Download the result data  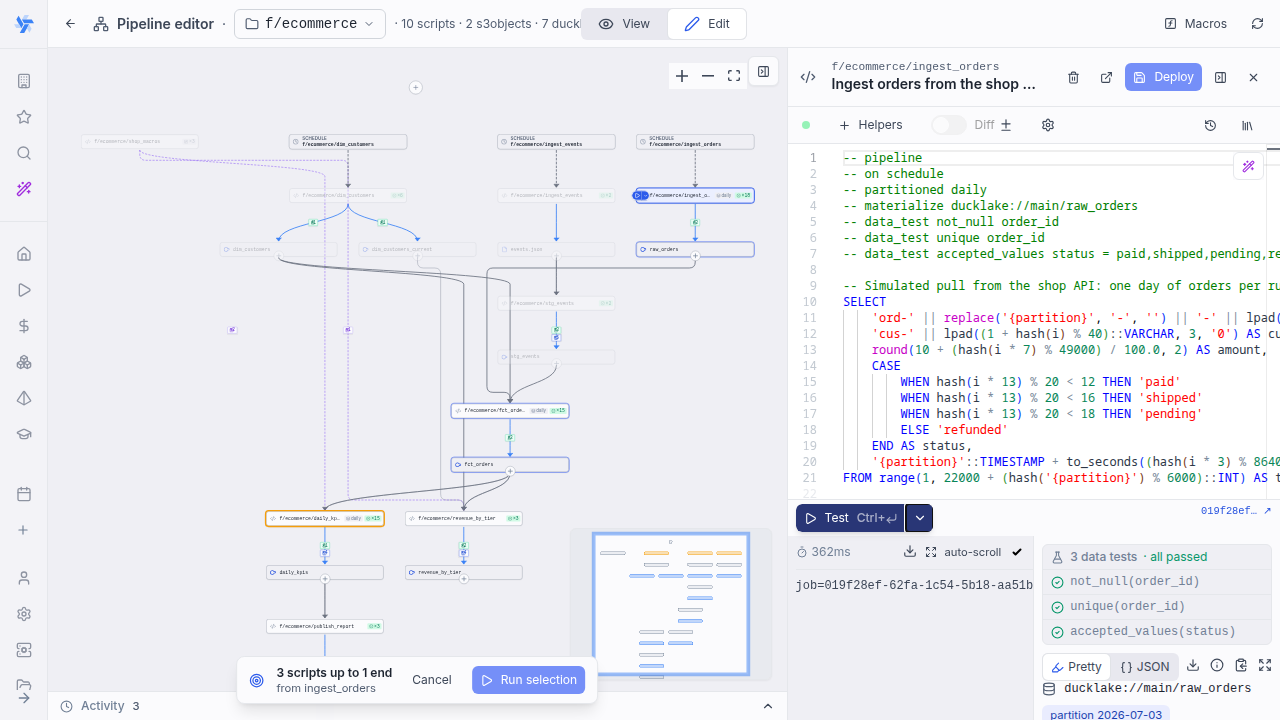[1193, 665]
